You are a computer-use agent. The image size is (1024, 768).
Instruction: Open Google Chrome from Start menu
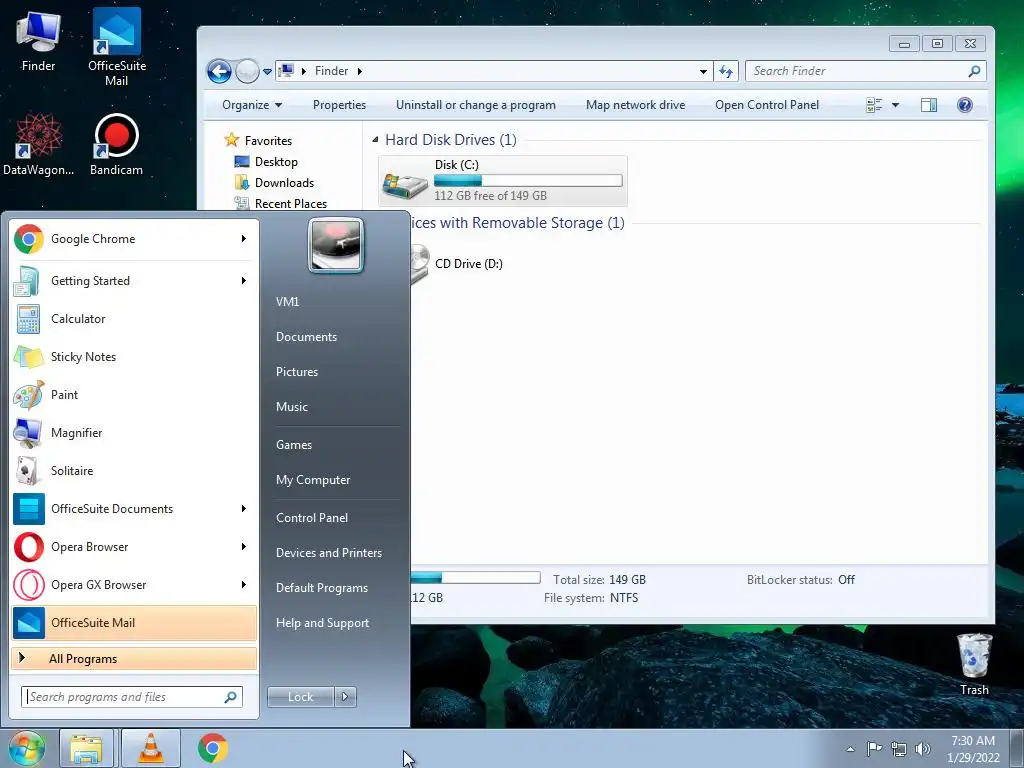point(134,239)
